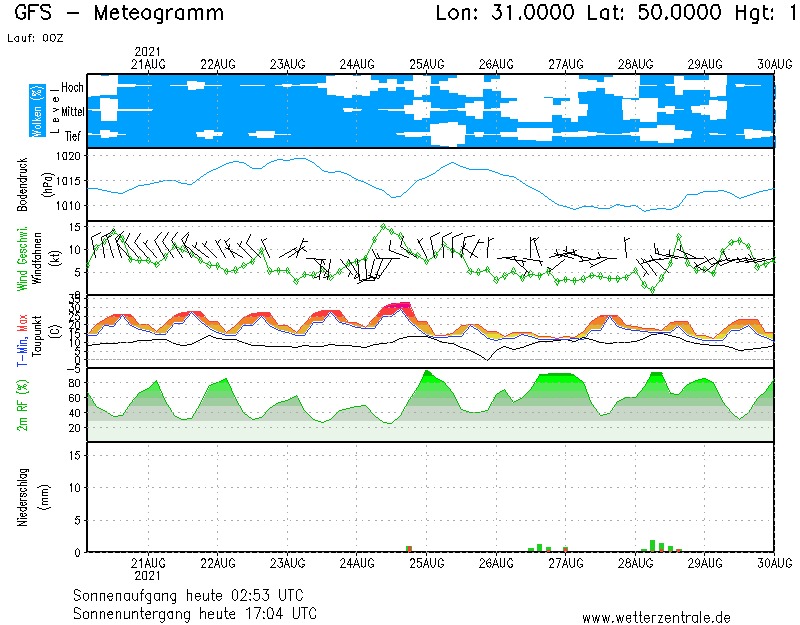Select 25AUG on the top date axis
The height and width of the screenshot is (625, 800).
pyautogui.click(x=426, y=64)
